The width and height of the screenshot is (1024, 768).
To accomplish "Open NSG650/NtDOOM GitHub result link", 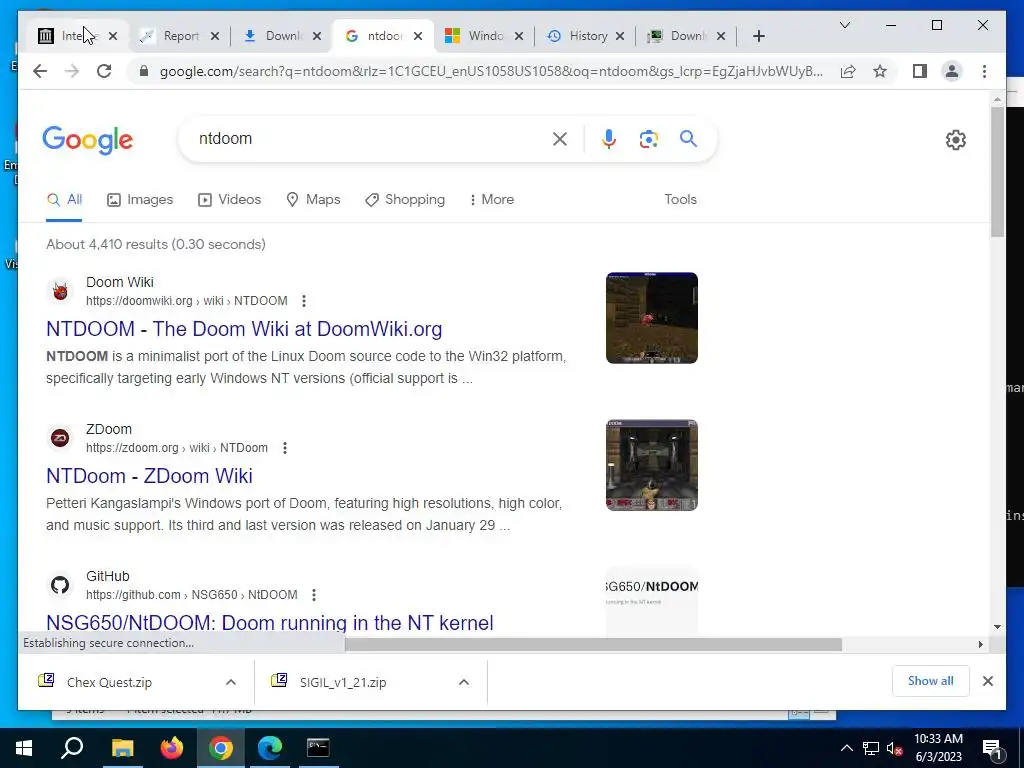I will (270, 622).
